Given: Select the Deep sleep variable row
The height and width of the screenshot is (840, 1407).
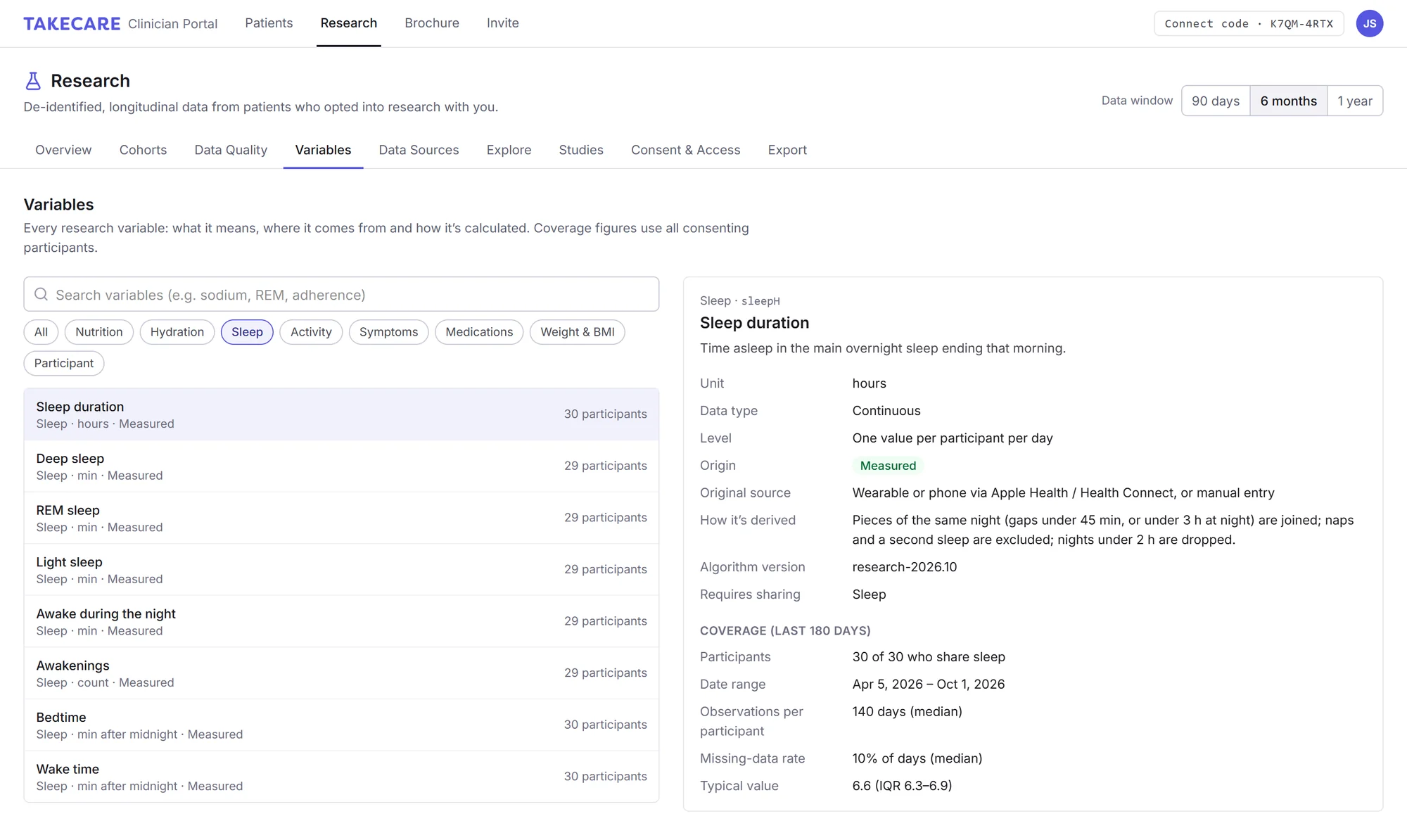Looking at the screenshot, I should [x=341, y=466].
